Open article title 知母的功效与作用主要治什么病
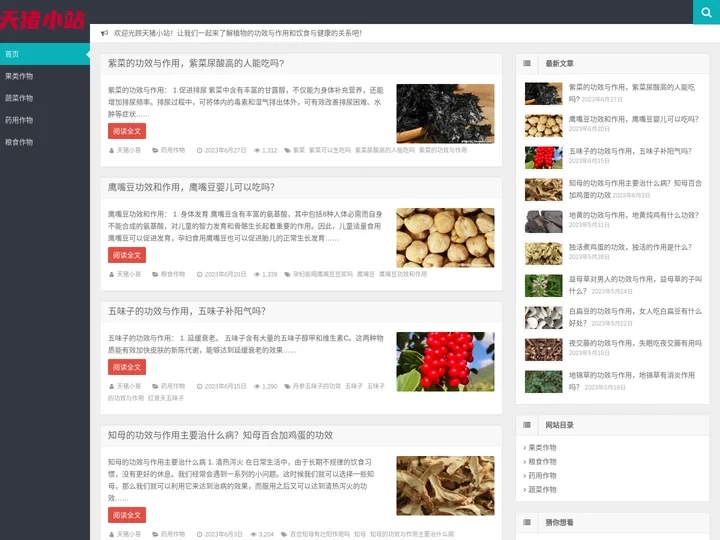The width and height of the screenshot is (720, 540). pos(220,435)
